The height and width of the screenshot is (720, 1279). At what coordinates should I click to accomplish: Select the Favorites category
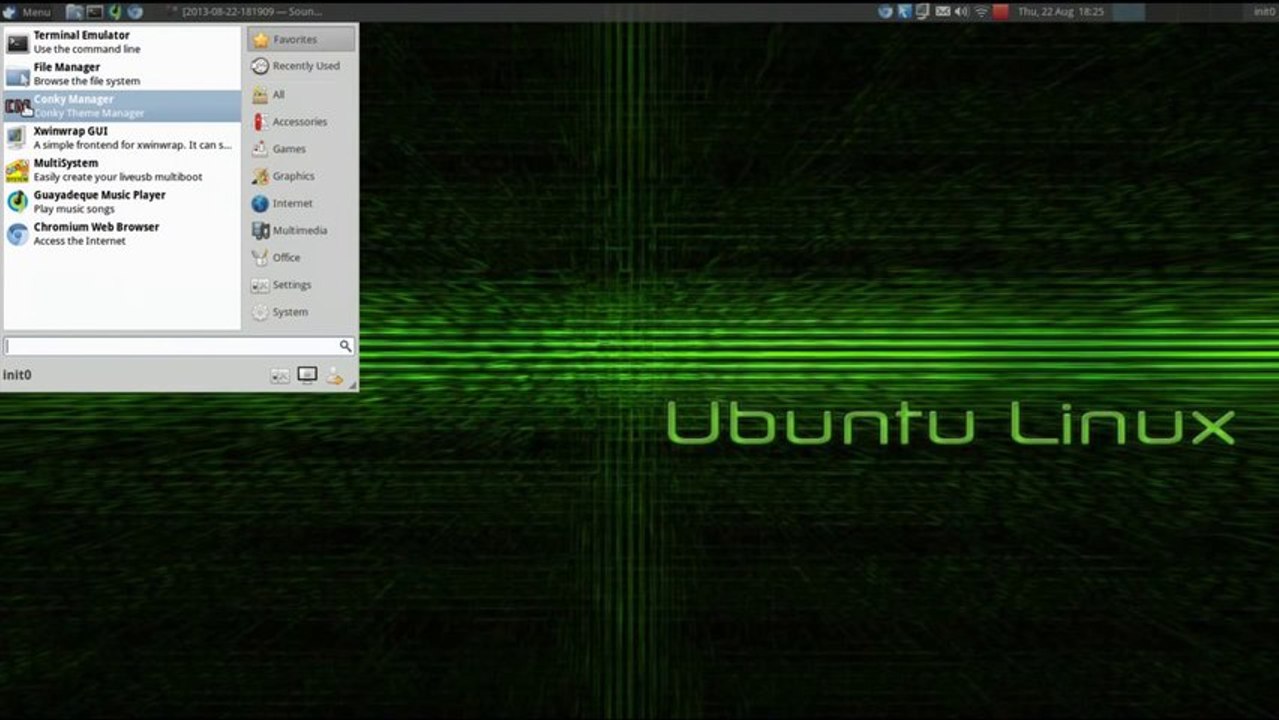tap(301, 40)
